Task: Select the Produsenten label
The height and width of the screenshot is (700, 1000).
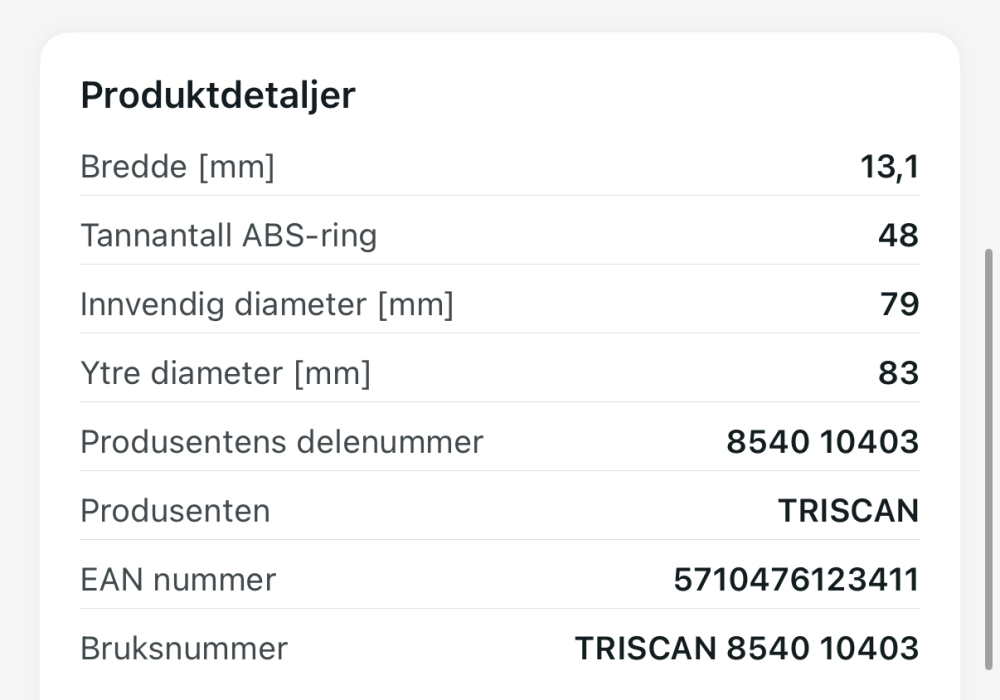Action: point(175,511)
